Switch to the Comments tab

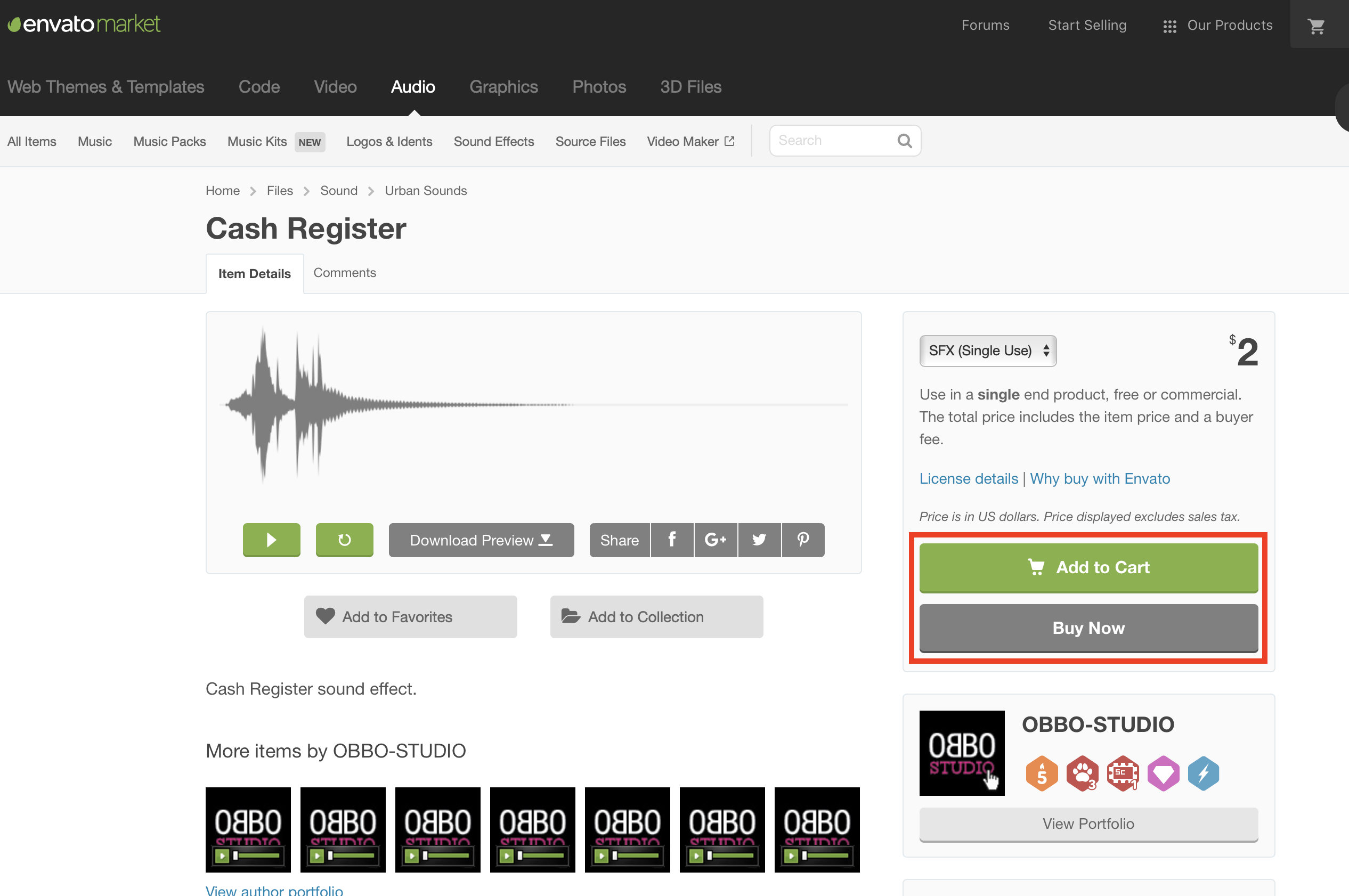click(x=345, y=273)
